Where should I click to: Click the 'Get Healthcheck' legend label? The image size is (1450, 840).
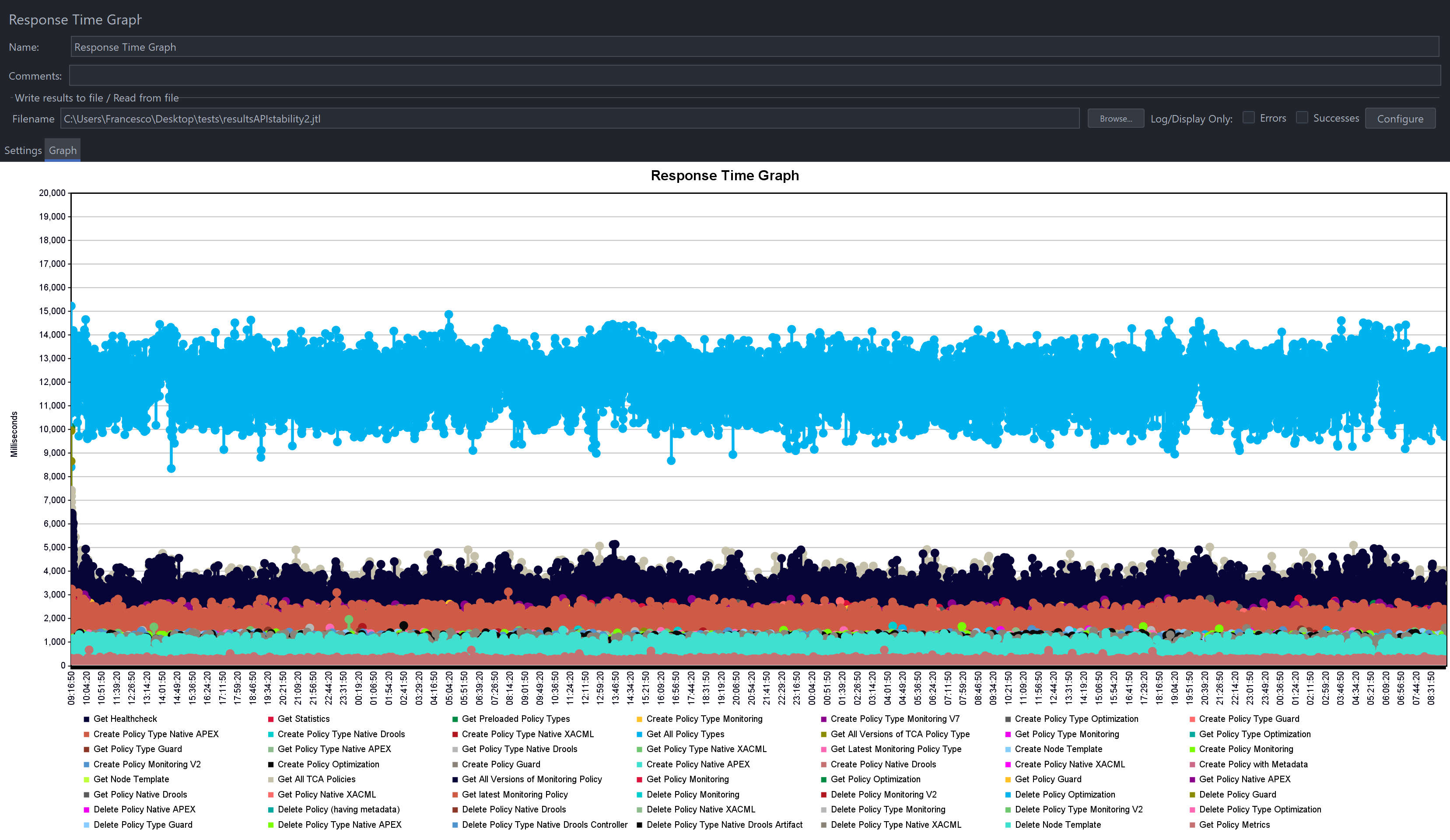pos(125,719)
